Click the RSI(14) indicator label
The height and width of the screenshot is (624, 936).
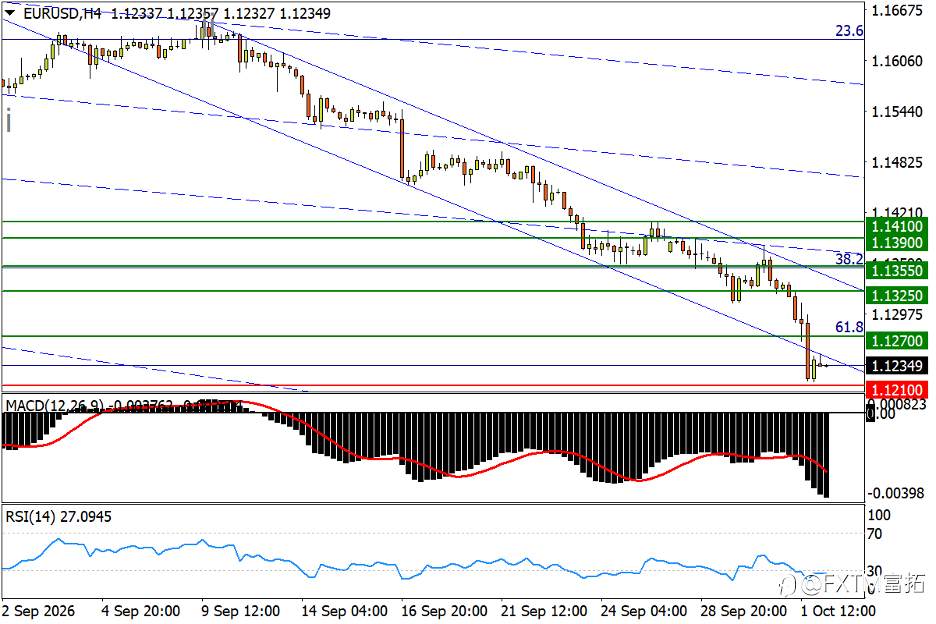[x=30, y=517]
